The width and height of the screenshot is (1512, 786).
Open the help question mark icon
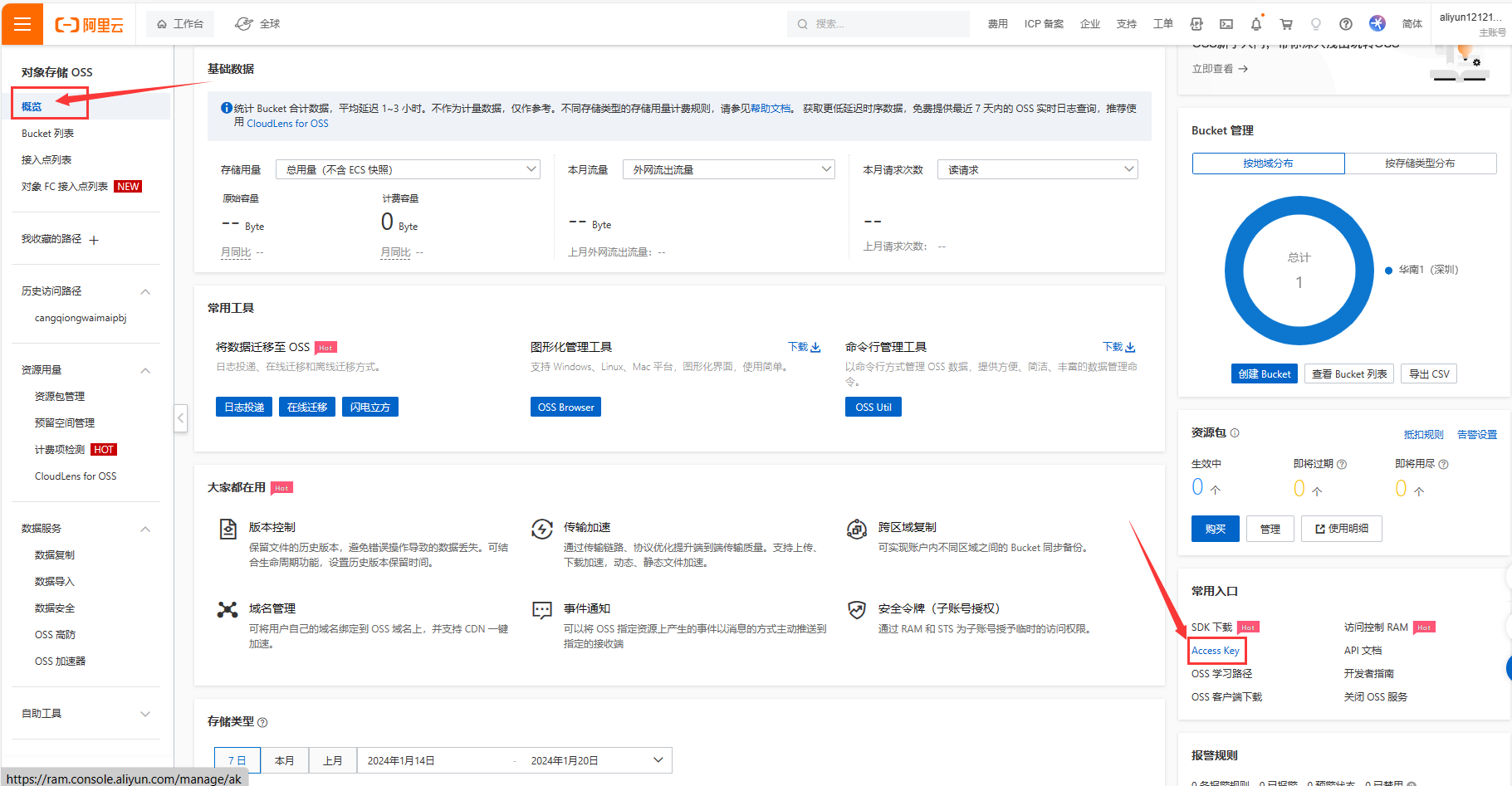coord(1346,24)
